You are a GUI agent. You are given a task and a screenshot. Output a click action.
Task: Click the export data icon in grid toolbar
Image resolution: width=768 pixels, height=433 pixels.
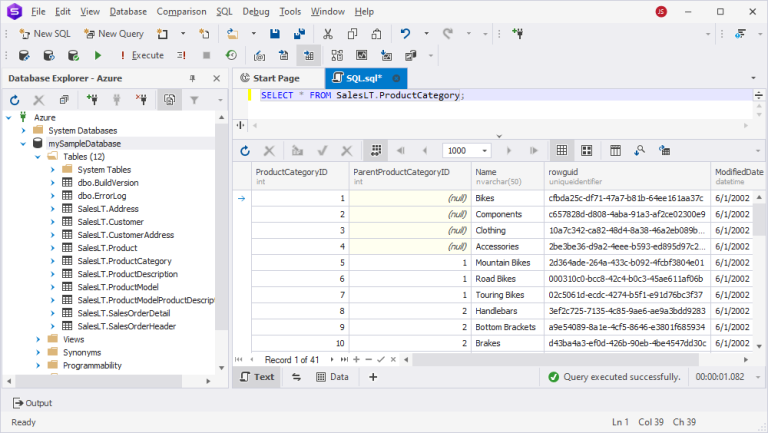664,151
